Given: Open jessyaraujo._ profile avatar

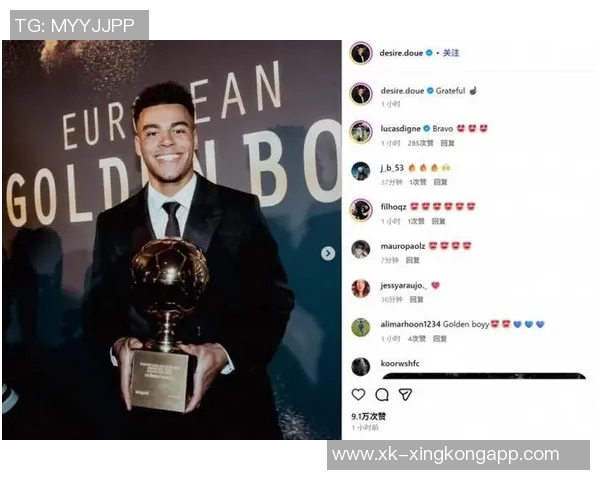Looking at the screenshot, I should (361, 289).
